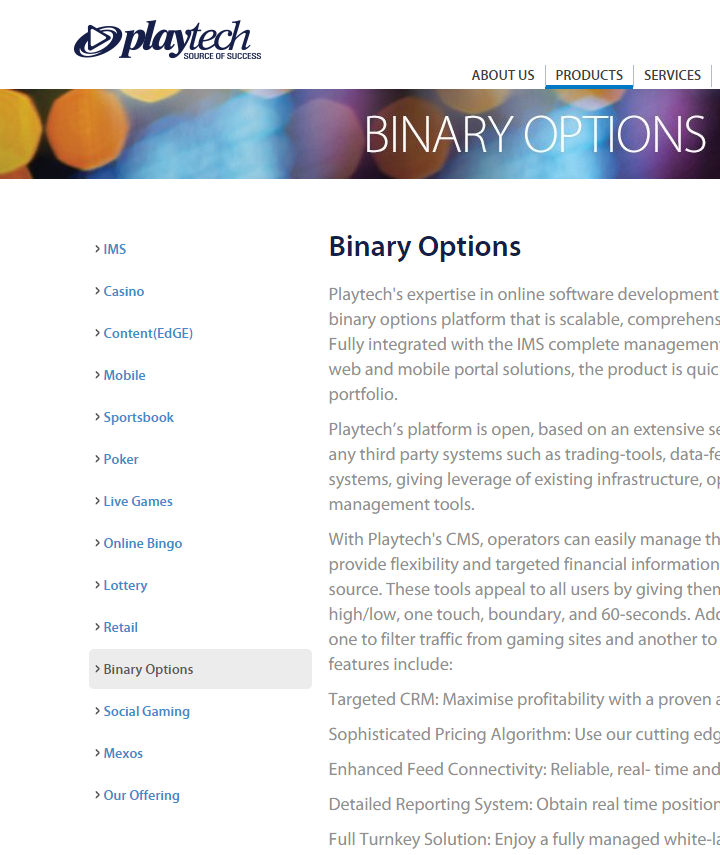Select the highlighted Binary Options item

(x=149, y=669)
